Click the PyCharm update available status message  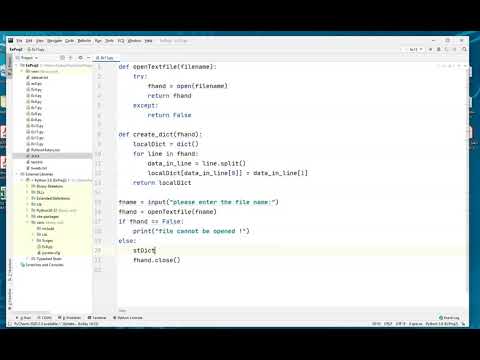click(x=56, y=324)
